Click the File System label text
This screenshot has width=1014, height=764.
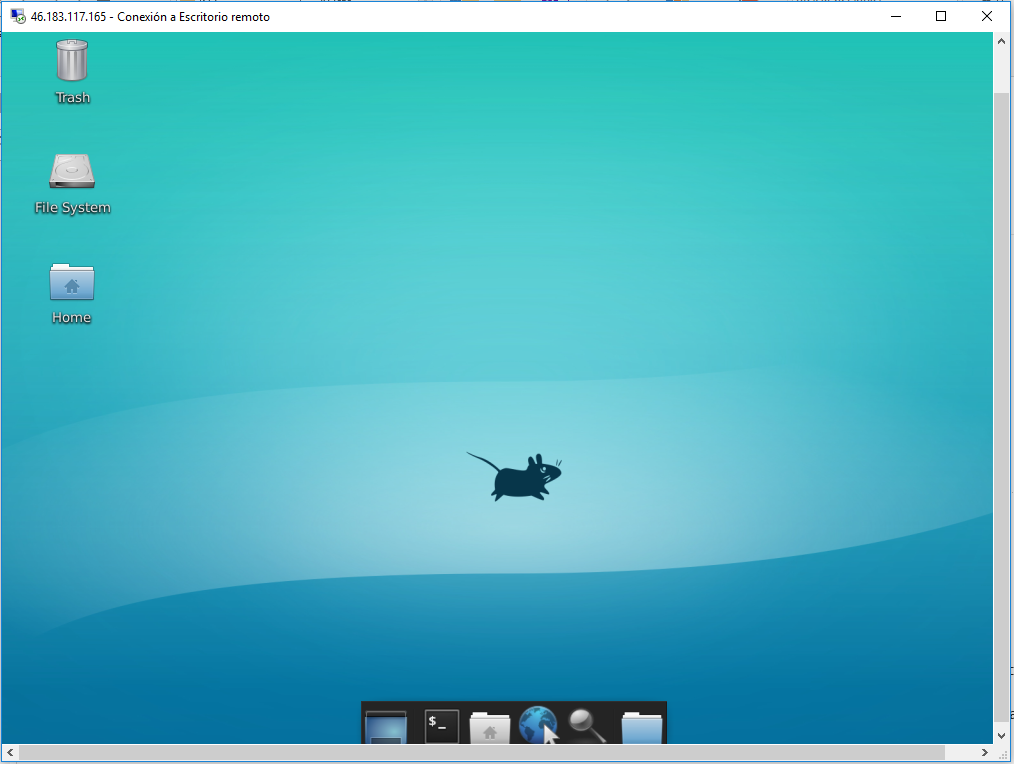tap(72, 208)
